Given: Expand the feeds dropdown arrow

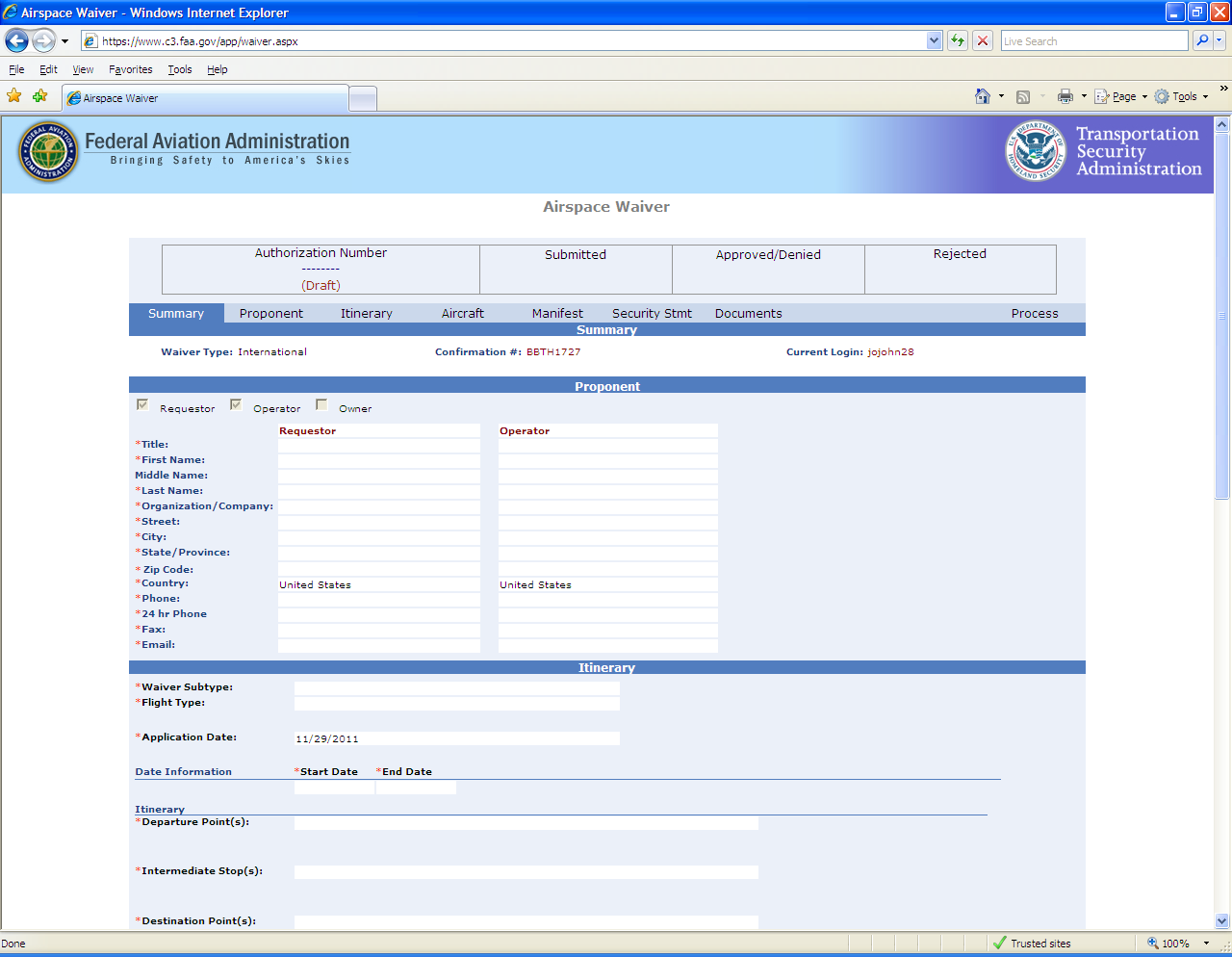Looking at the screenshot, I should point(1042,96).
